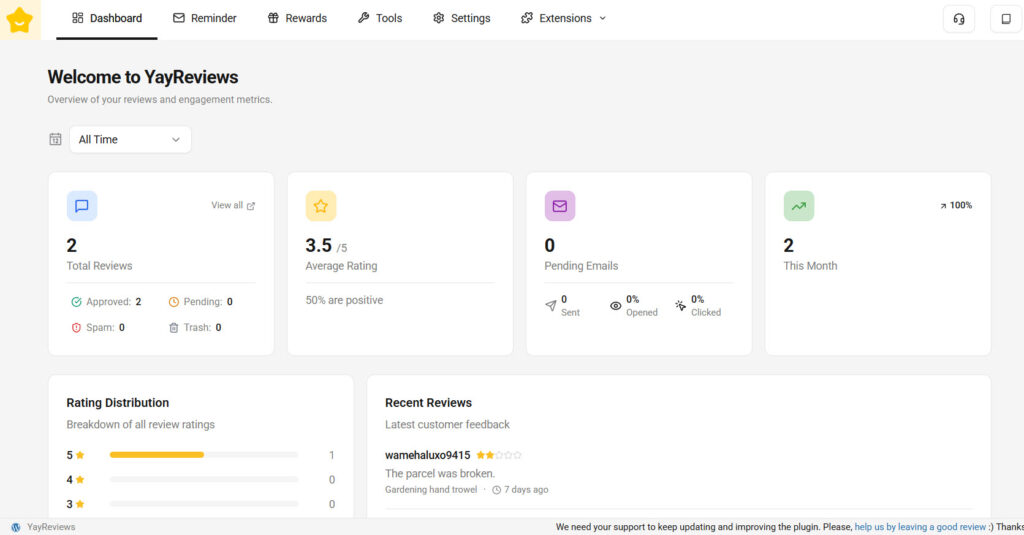Click the Gardening hand trowel product link
The image size is (1024, 535).
click(431, 489)
